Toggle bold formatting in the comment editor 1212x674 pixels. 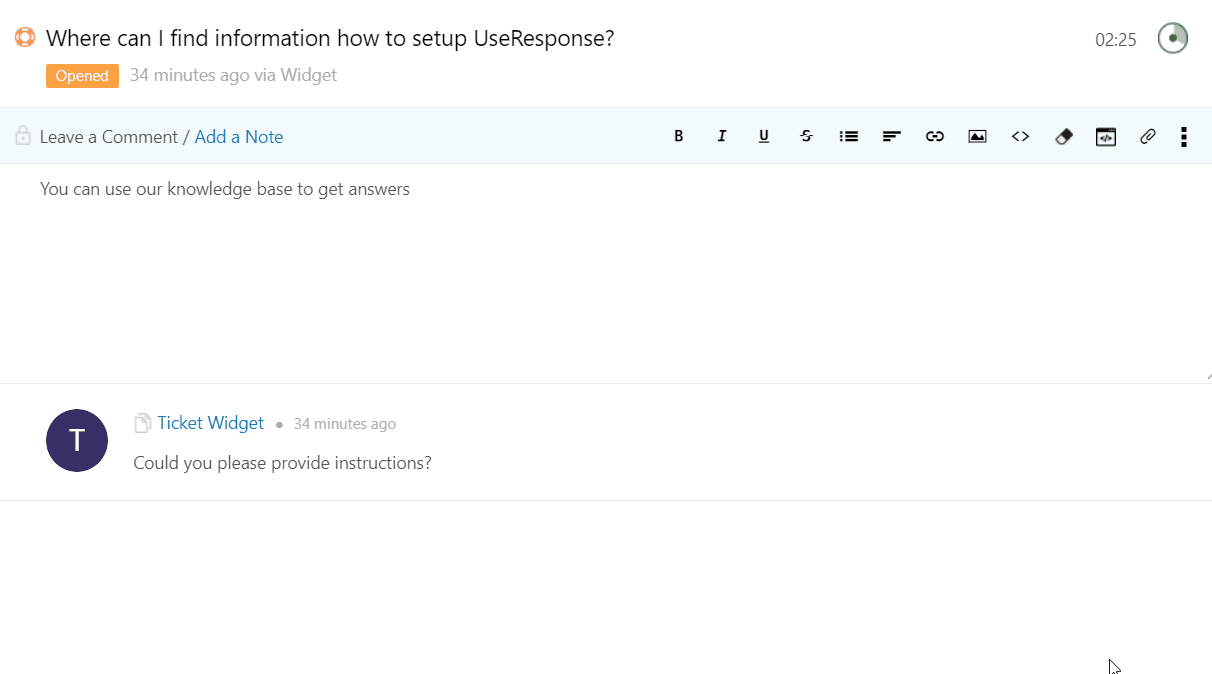678,136
